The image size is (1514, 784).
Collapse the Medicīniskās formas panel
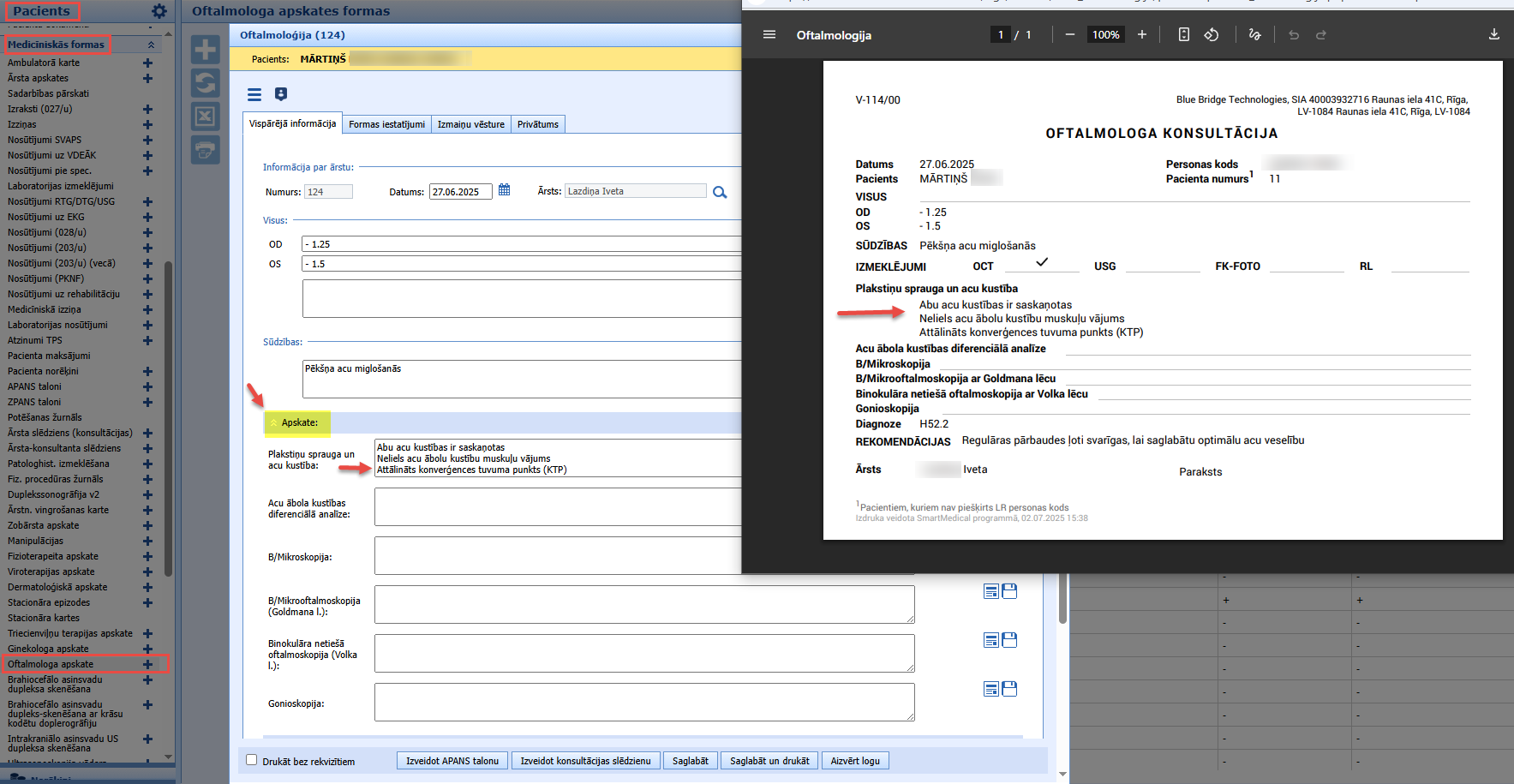pos(152,45)
